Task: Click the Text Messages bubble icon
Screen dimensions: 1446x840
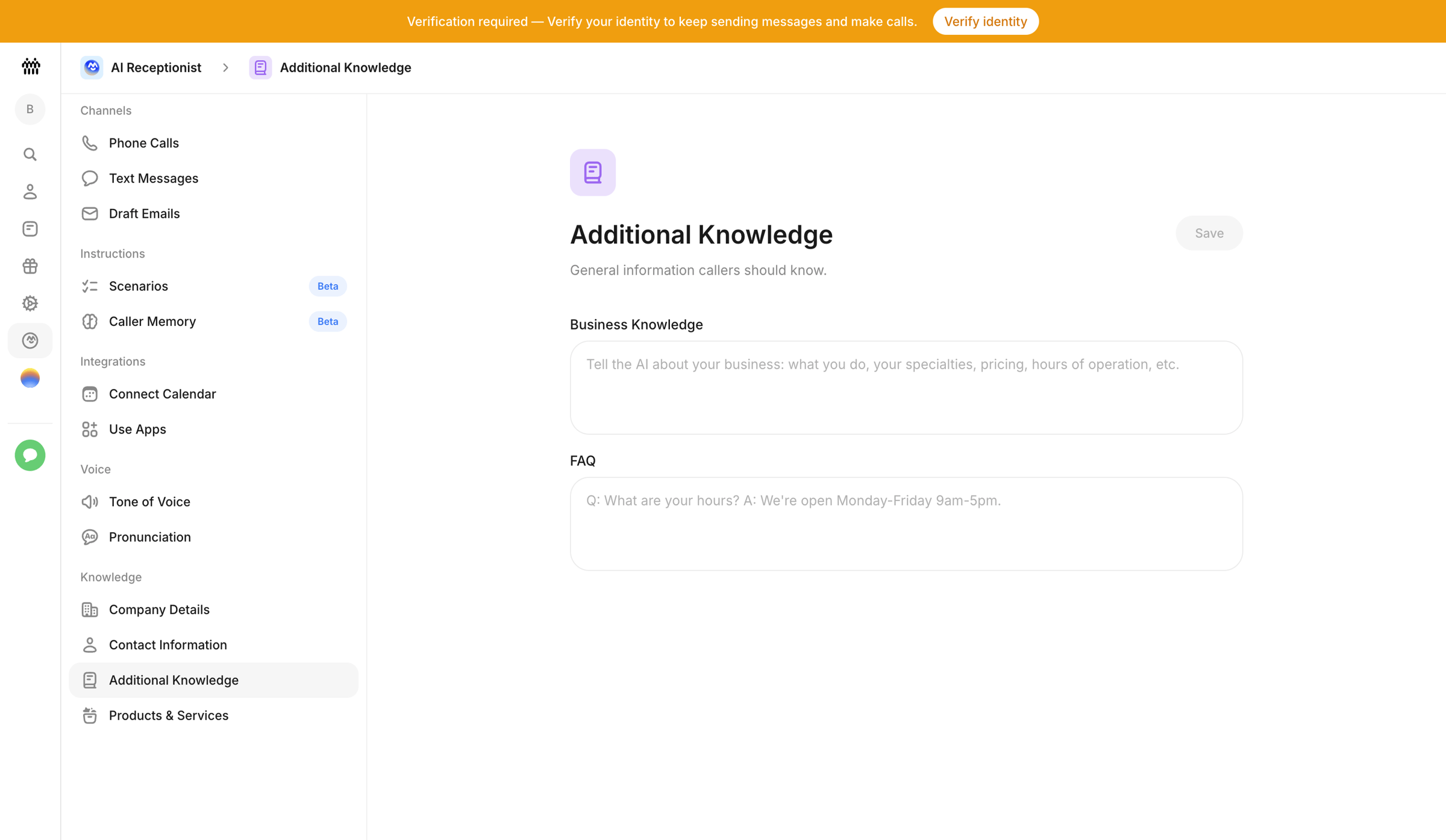Action: click(x=90, y=178)
